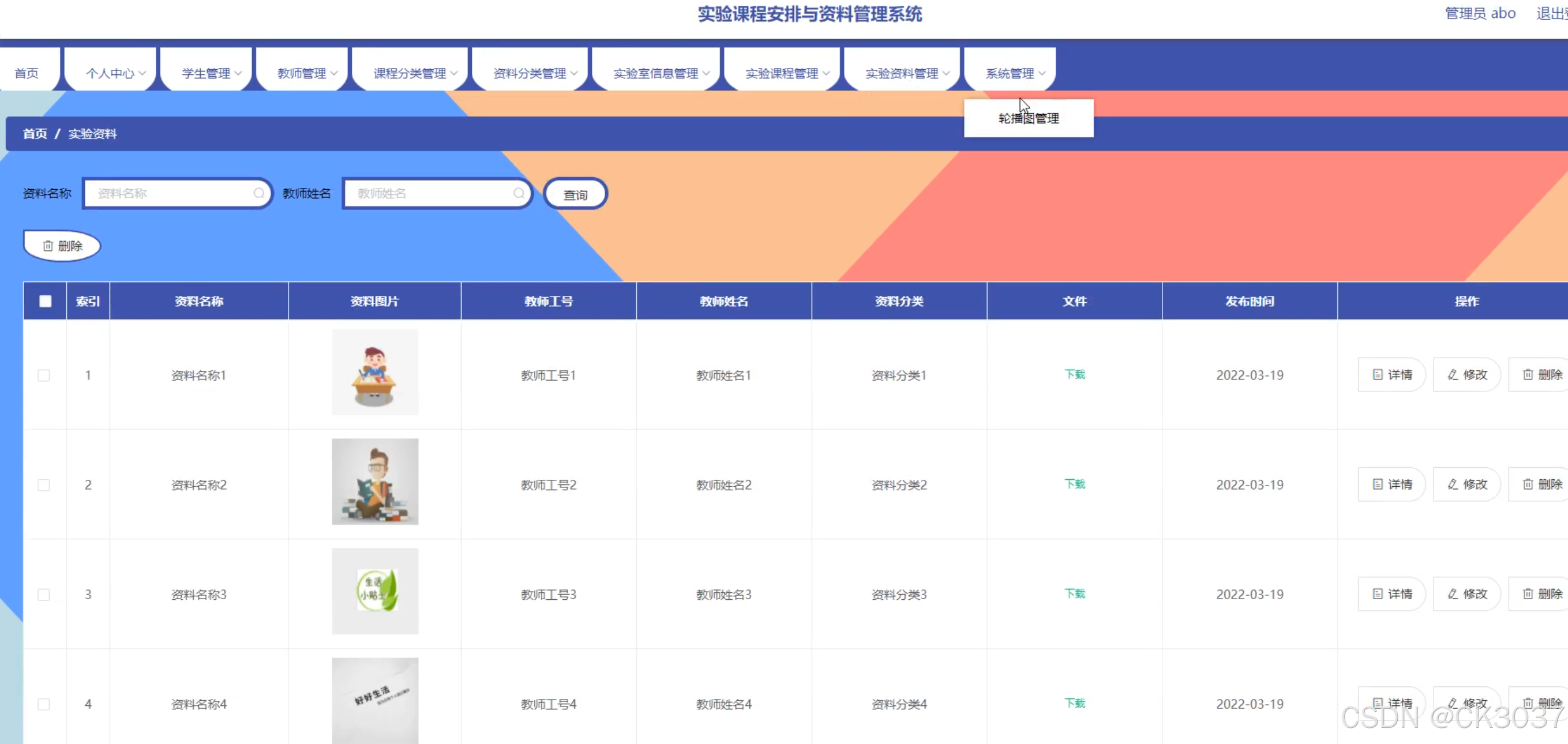Click 修改 pencil icon in row 2
This screenshot has width=1568, height=744.
(x=1453, y=484)
